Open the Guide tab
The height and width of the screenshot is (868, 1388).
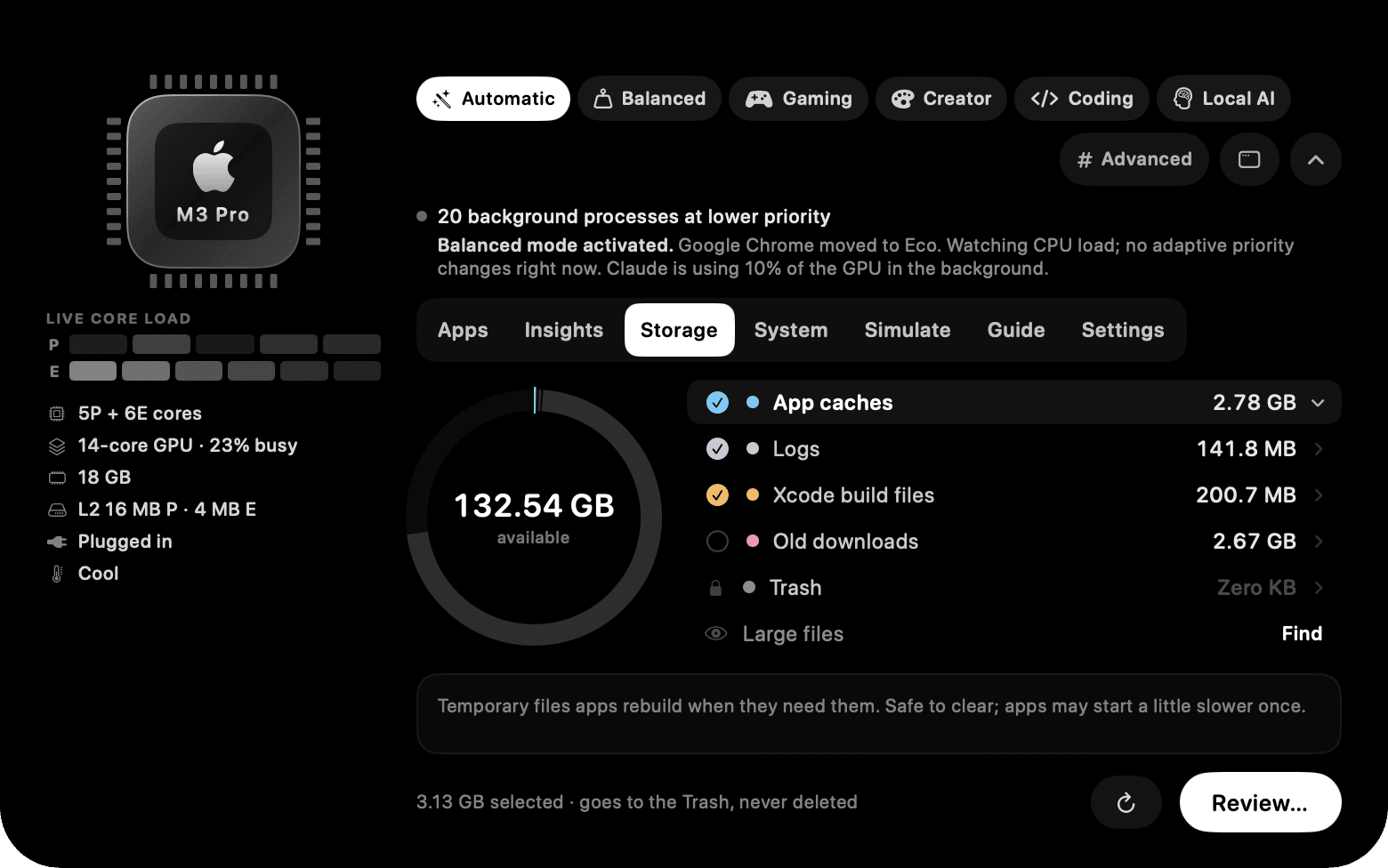pos(1016,330)
